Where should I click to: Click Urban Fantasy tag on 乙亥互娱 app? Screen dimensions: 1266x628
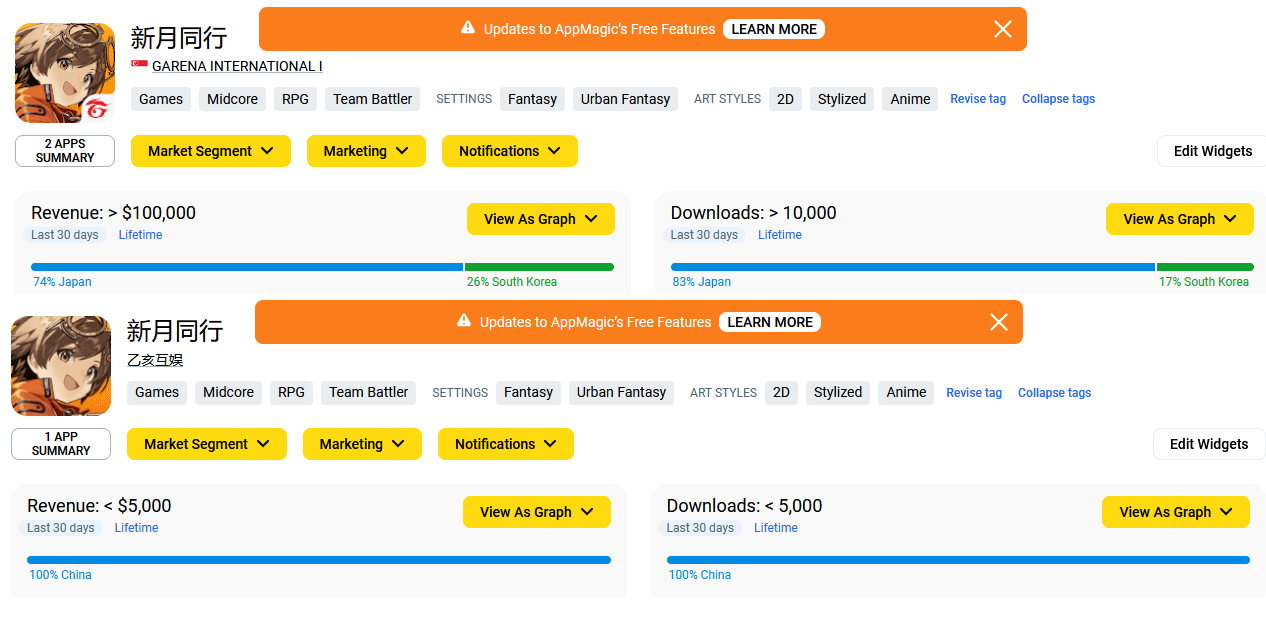621,392
